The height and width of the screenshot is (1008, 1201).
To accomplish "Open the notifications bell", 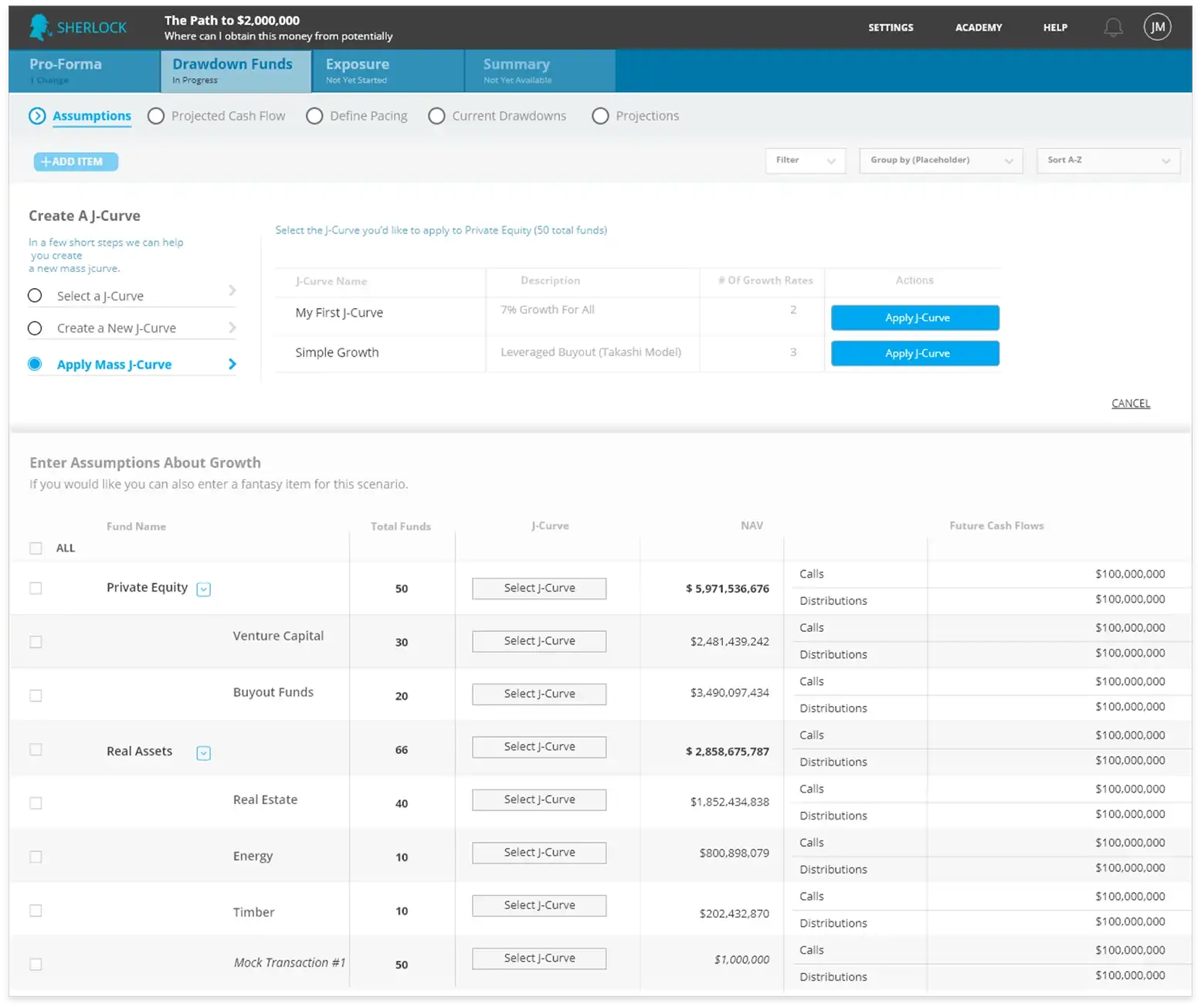I will point(1112,28).
